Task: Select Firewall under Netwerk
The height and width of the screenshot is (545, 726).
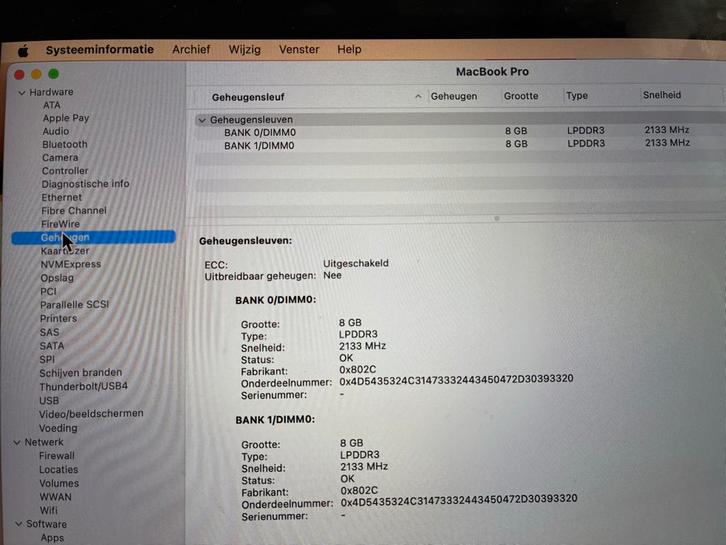Action: tap(56, 456)
